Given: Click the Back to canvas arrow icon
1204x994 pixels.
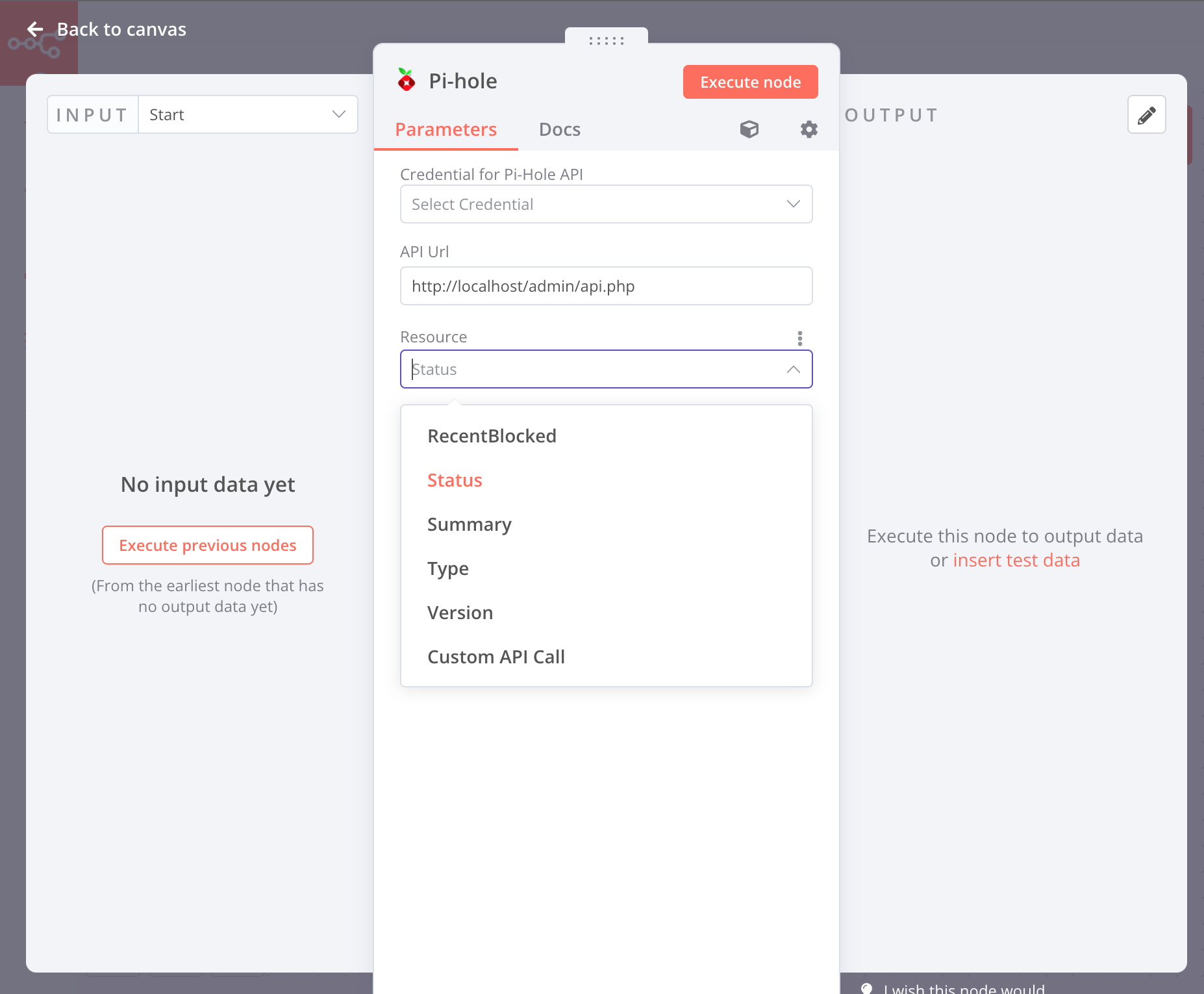Looking at the screenshot, I should click(35, 29).
